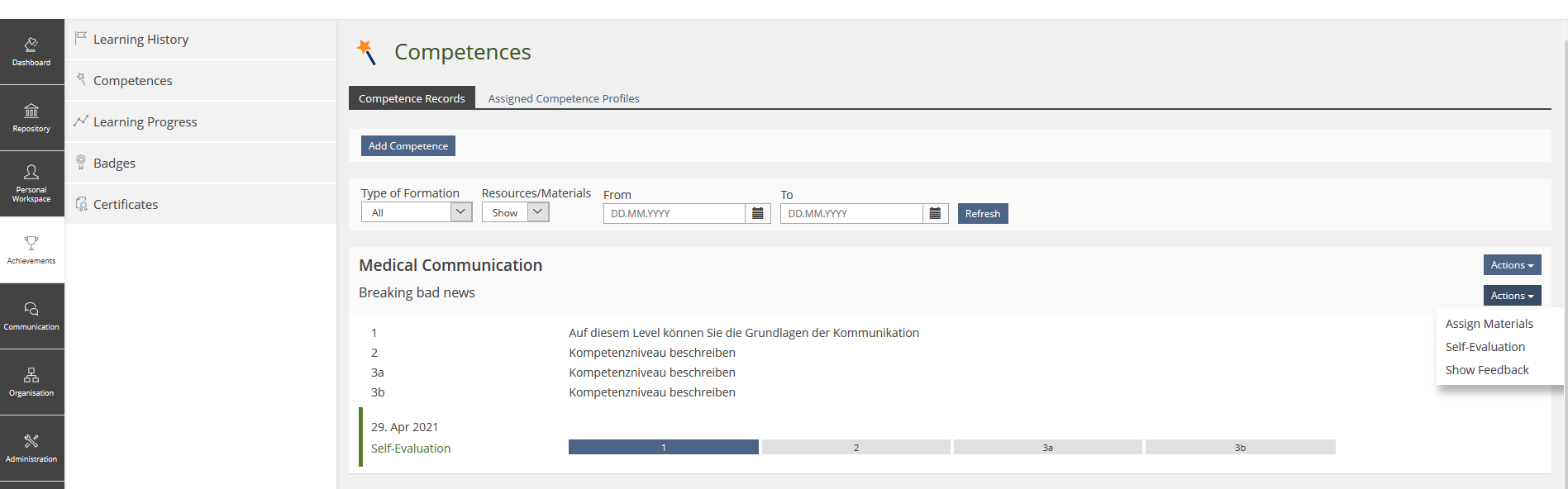The height and width of the screenshot is (489, 1568).
Task: Expand the Resources/Materials Show dropdown
Action: 515,213
